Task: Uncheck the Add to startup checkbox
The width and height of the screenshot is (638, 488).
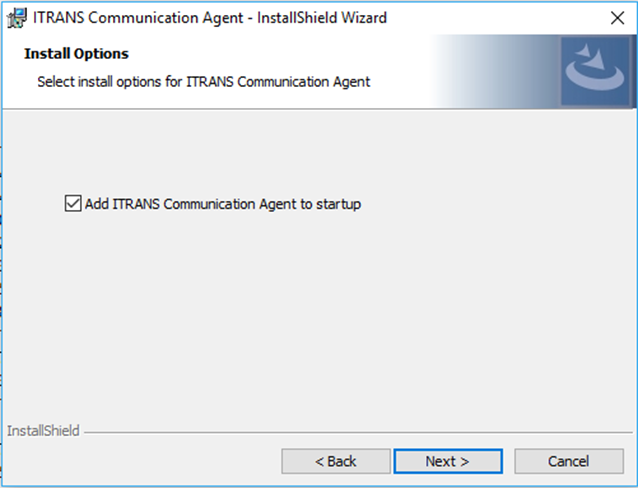Action: tap(72, 204)
